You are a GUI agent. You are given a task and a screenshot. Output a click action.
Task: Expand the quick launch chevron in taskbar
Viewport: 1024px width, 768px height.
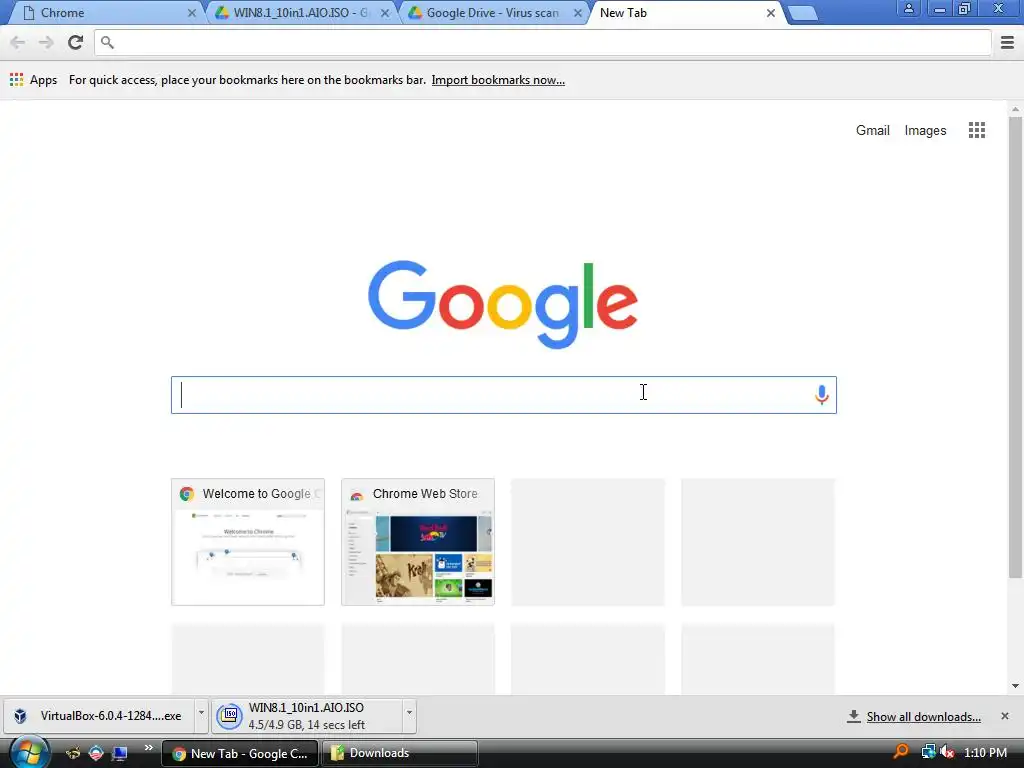coord(148,748)
